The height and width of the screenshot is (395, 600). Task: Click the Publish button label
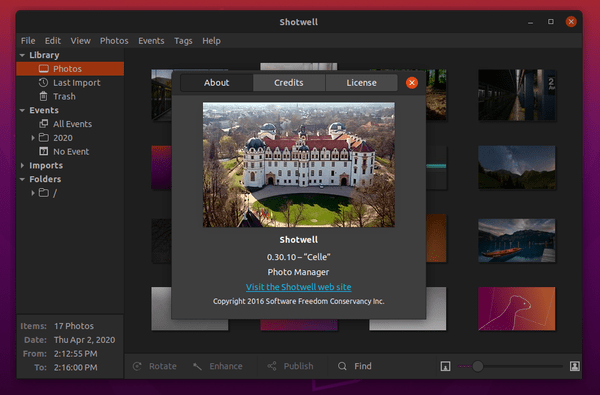(298, 366)
